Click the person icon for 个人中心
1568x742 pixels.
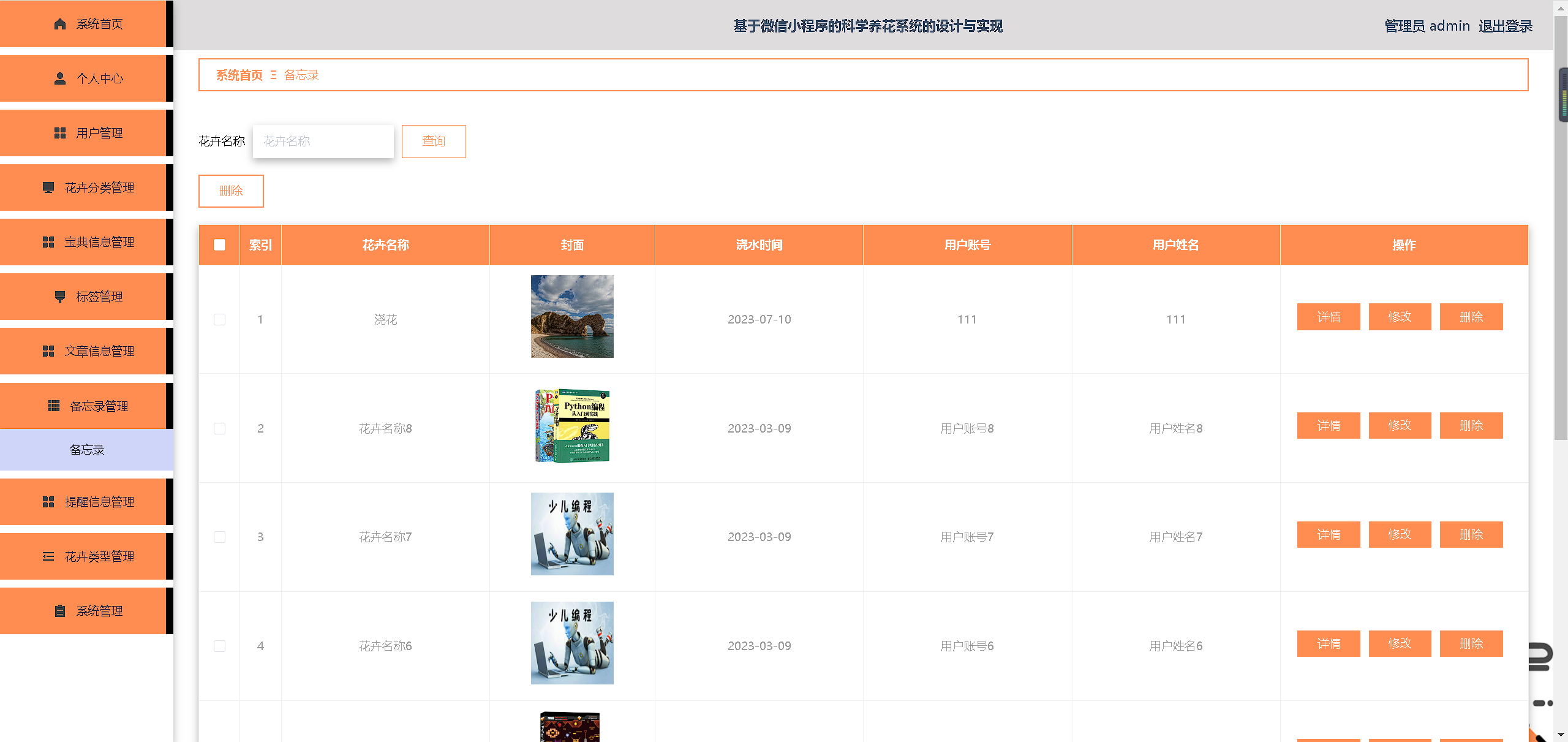tap(60, 78)
